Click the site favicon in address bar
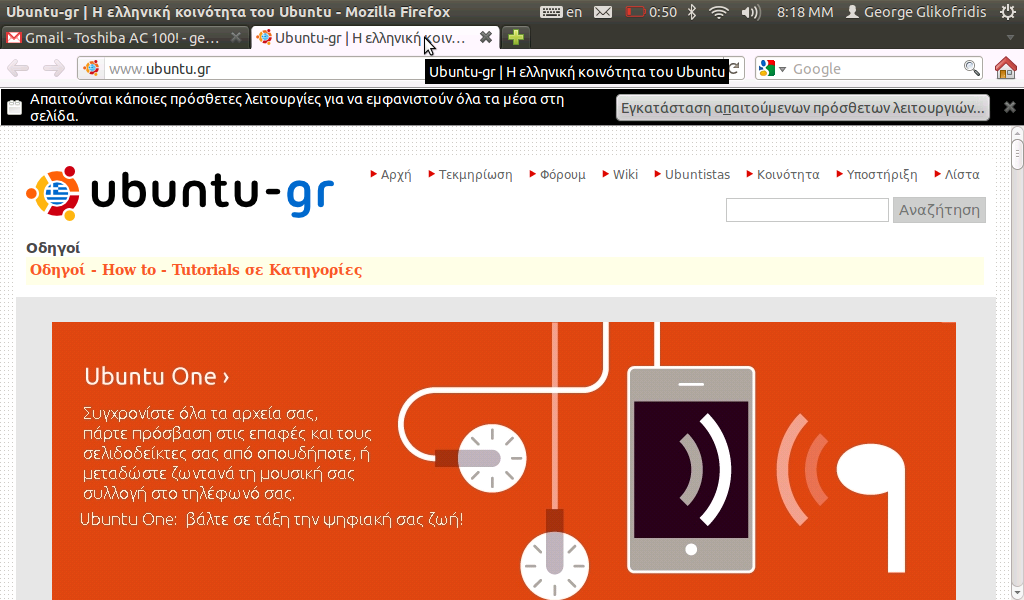 (x=91, y=68)
